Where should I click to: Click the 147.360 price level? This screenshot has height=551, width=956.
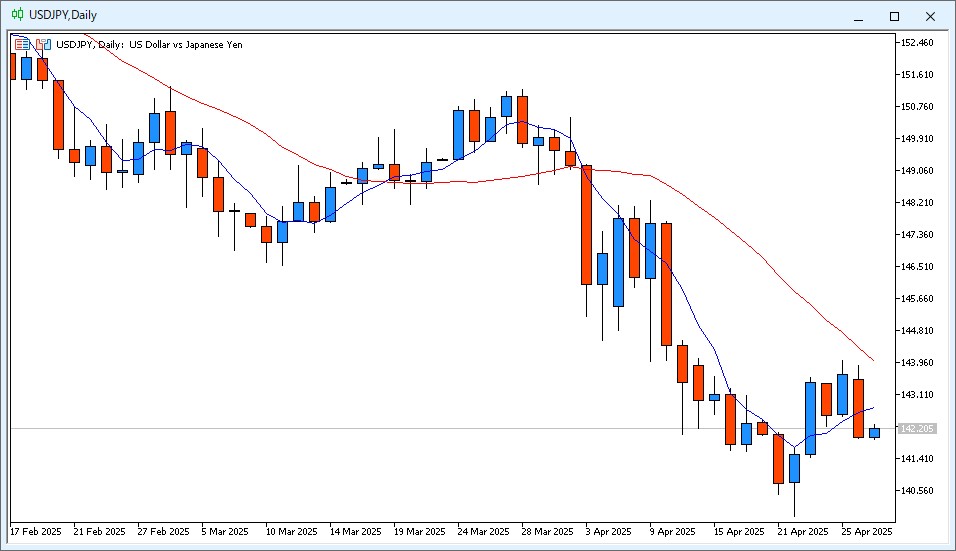[917, 235]
